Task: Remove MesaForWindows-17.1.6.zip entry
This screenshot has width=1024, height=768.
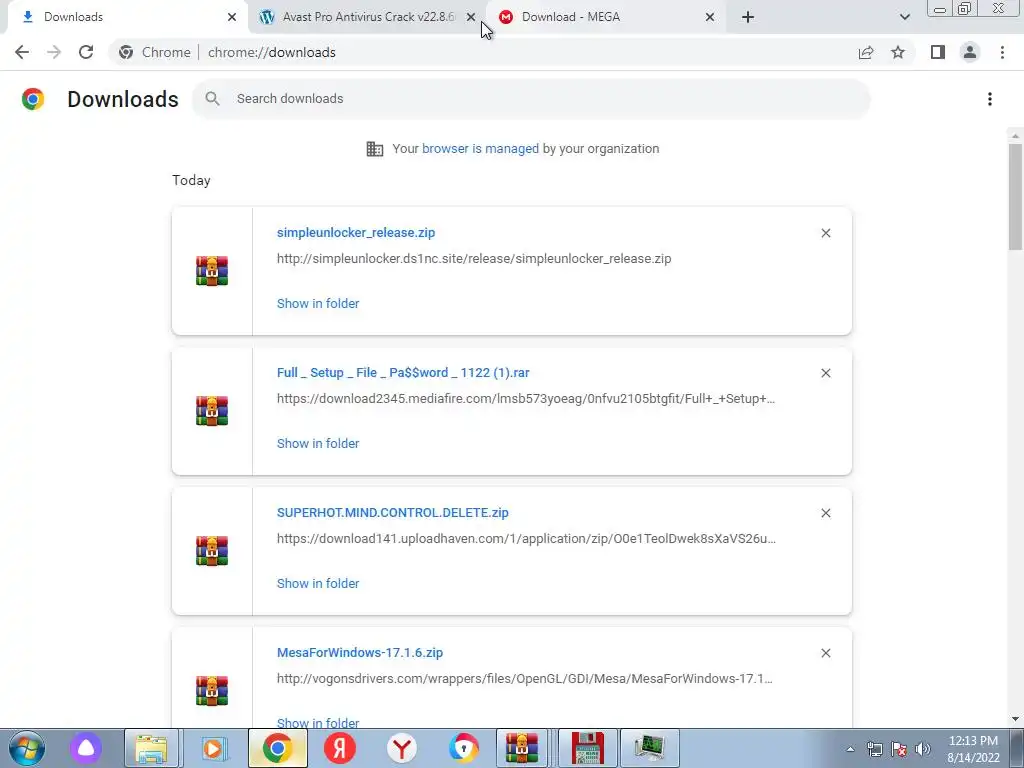Action: [825, 653]
